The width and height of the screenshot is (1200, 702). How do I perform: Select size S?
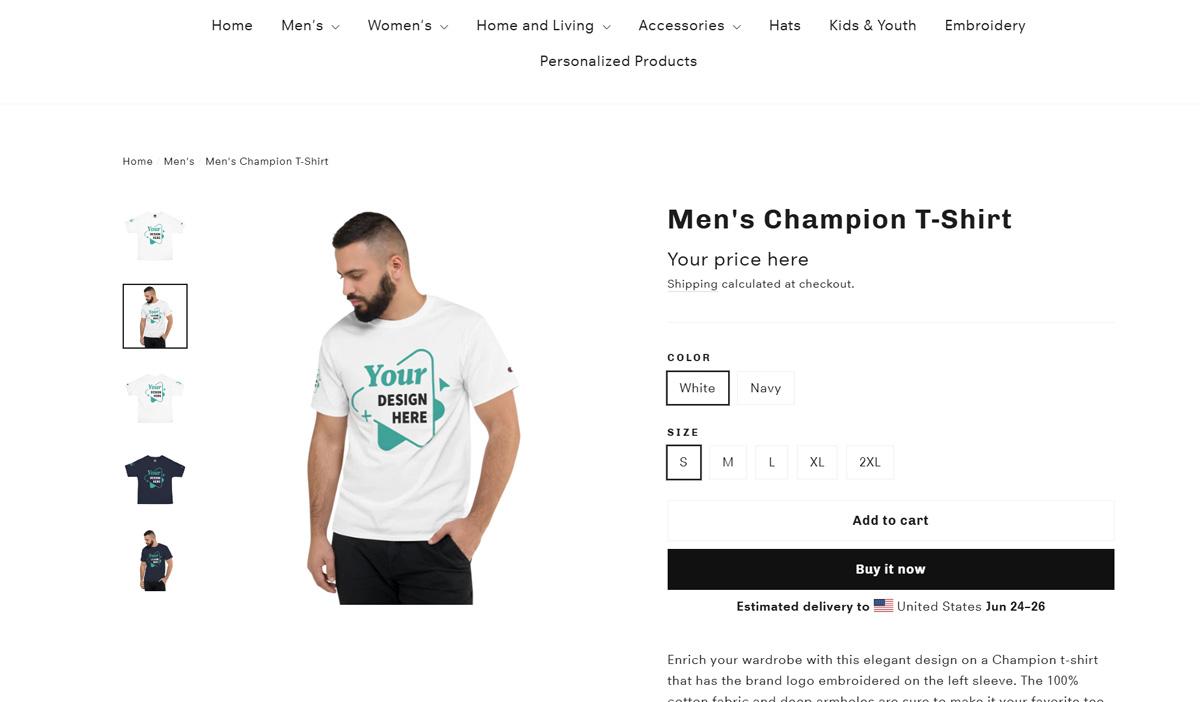[x=684, y=462]
